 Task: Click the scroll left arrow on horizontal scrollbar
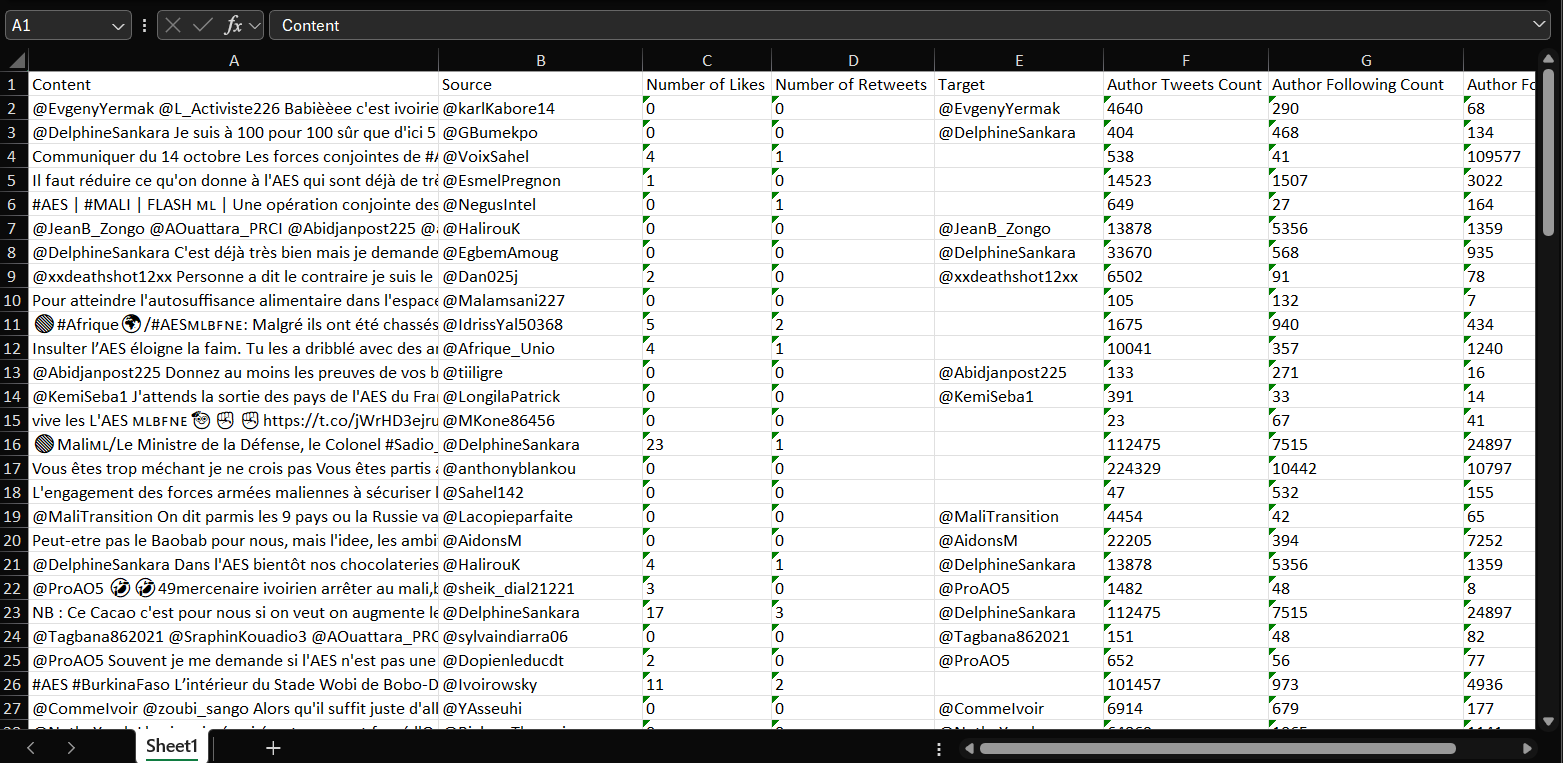click(967, 748)
